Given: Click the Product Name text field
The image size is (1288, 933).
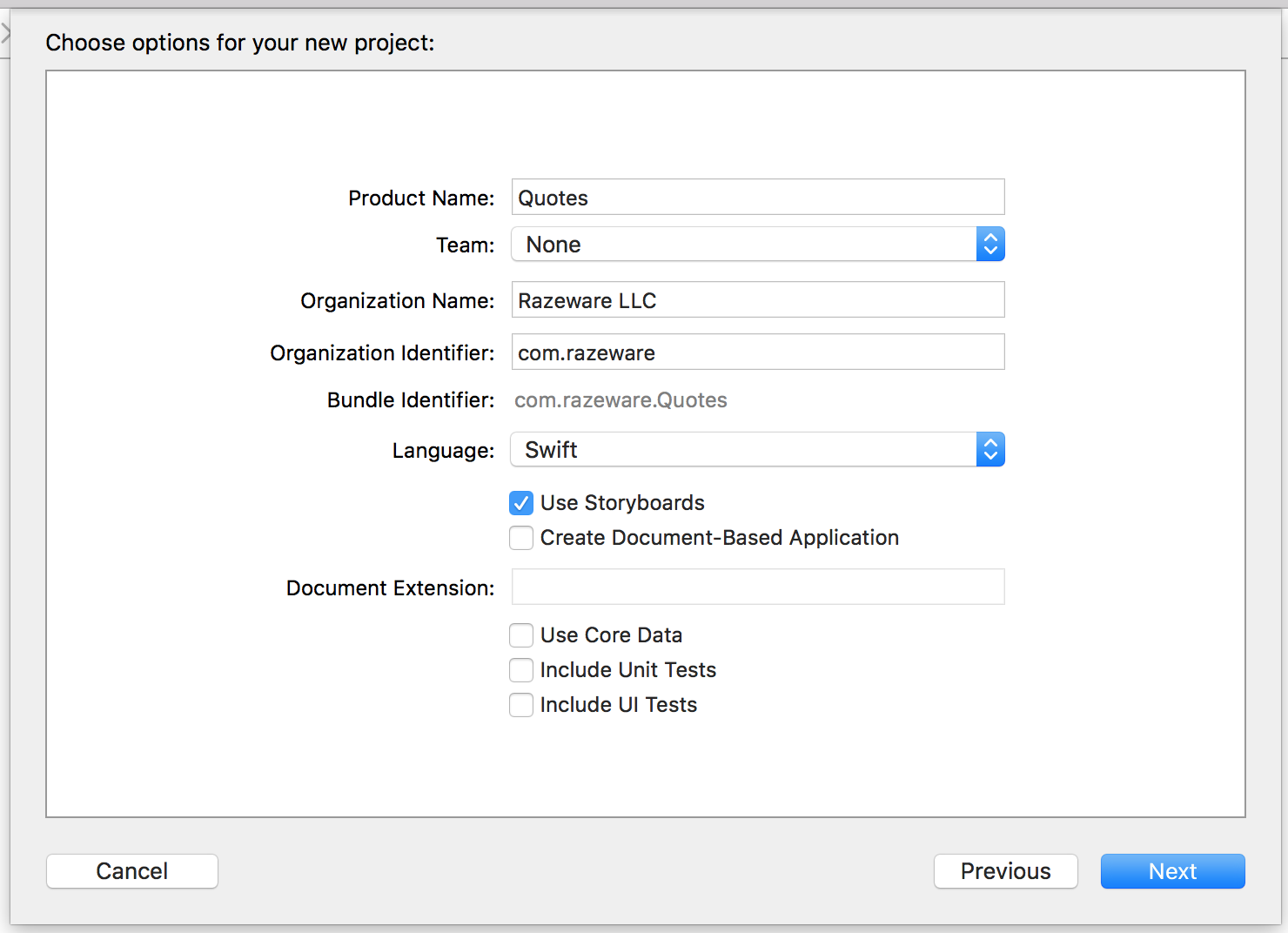Looking at the screenshot, I should (757, 198).
